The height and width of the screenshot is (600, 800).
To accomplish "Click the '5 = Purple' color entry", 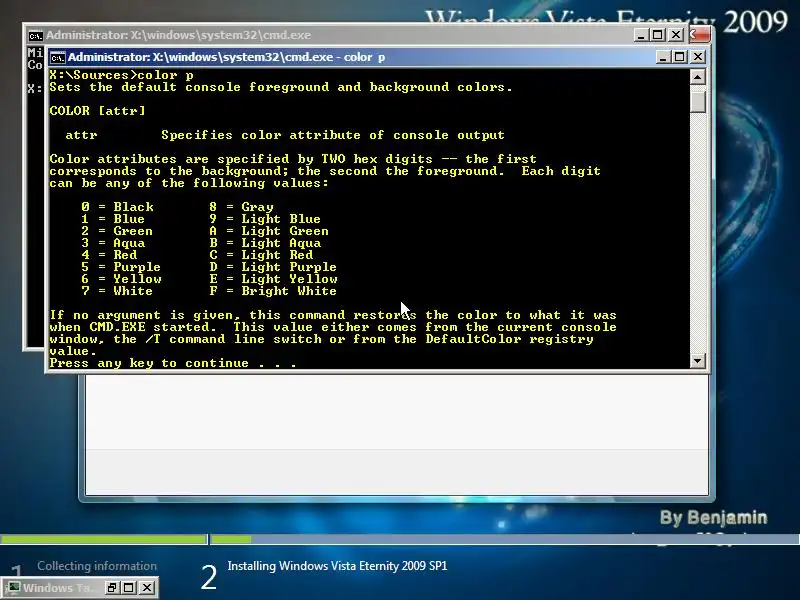I will (121, 267).
